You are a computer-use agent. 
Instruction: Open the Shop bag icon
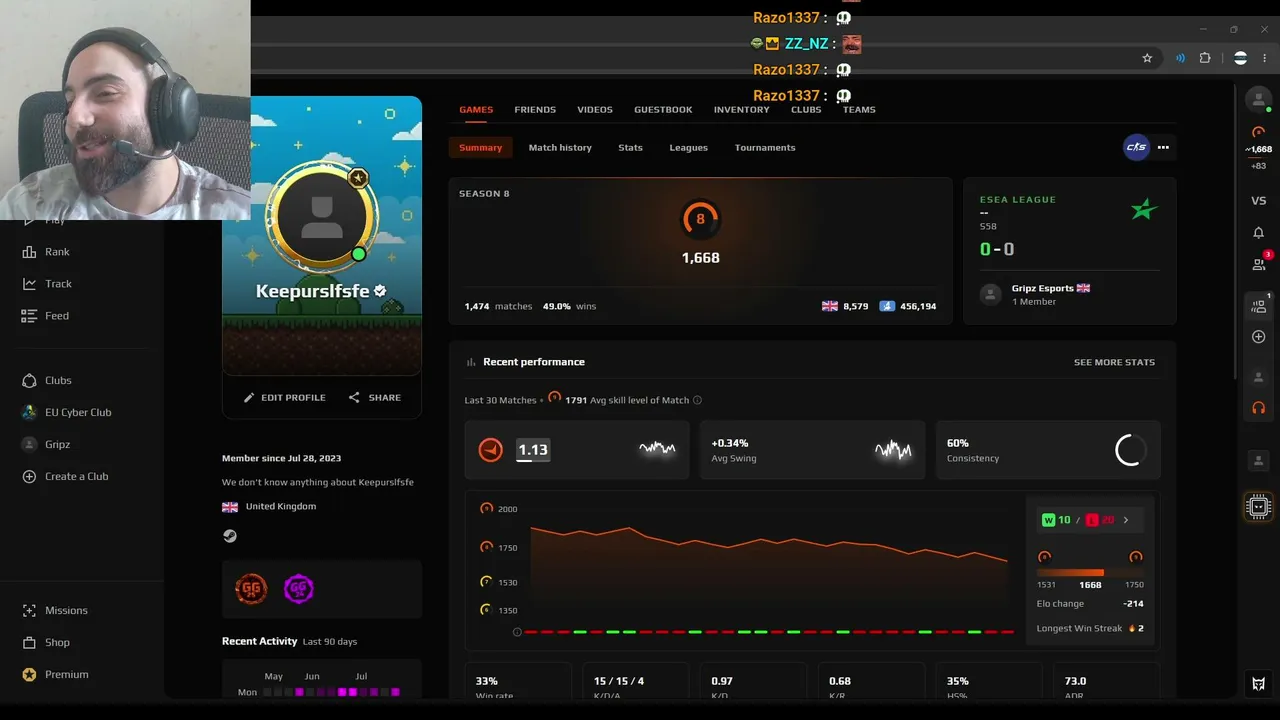(29, 642)
